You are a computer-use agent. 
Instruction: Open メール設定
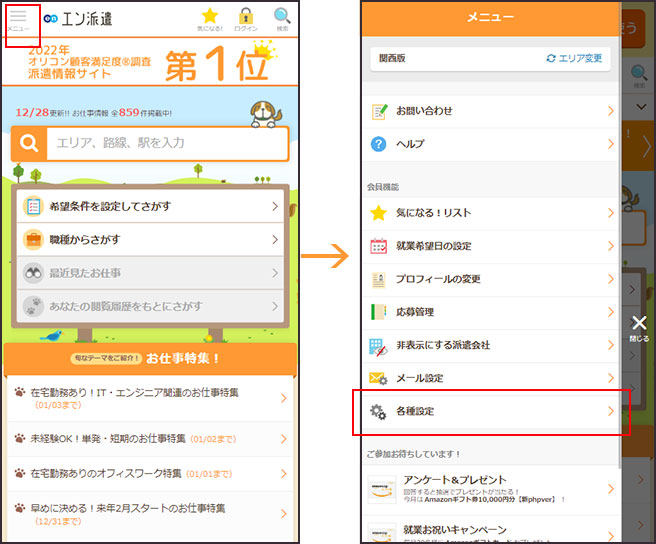(490, 378)
